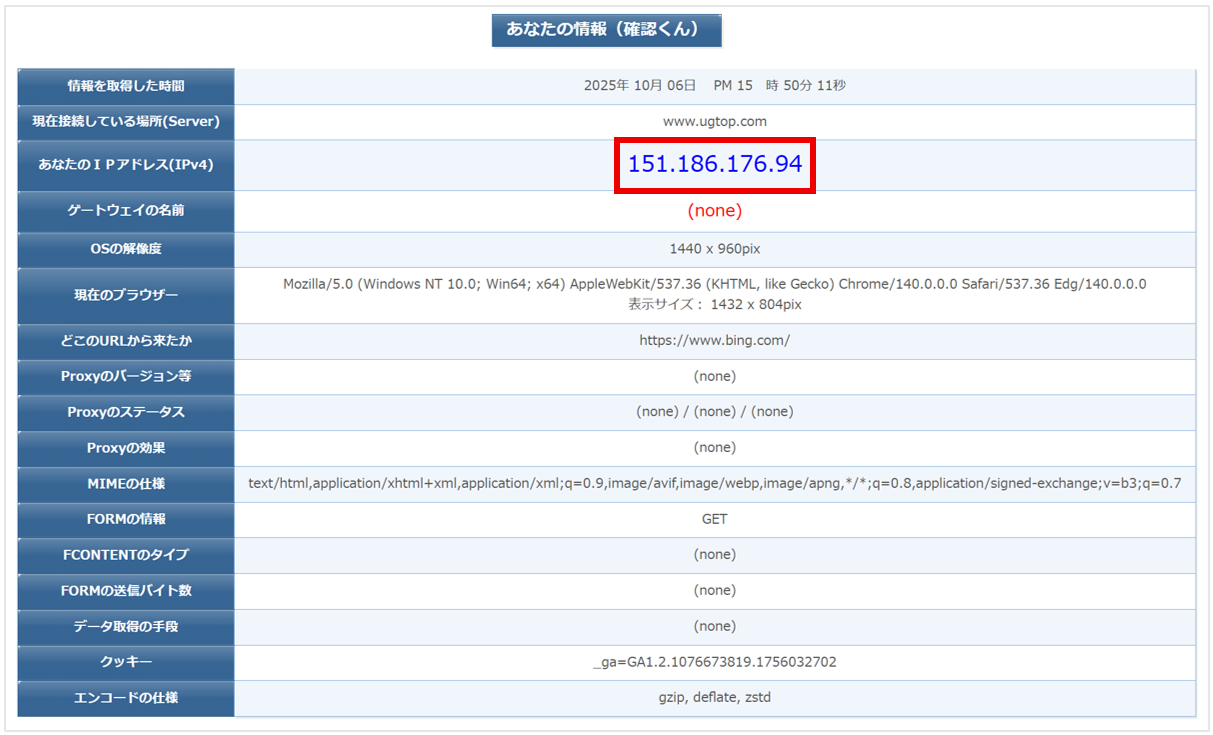This screenshot has height=735, width=1213.
Task: Select the 情報を取得した時間 row header
Action: (126, 86)
